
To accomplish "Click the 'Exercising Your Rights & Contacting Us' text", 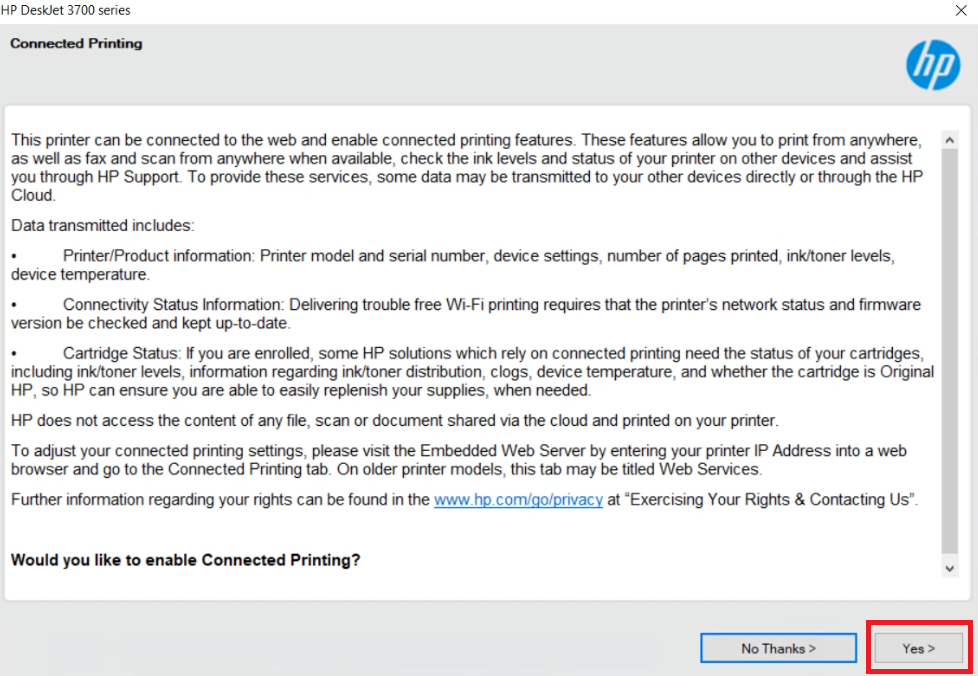I will pyautogui.click(x=762, y=500).
